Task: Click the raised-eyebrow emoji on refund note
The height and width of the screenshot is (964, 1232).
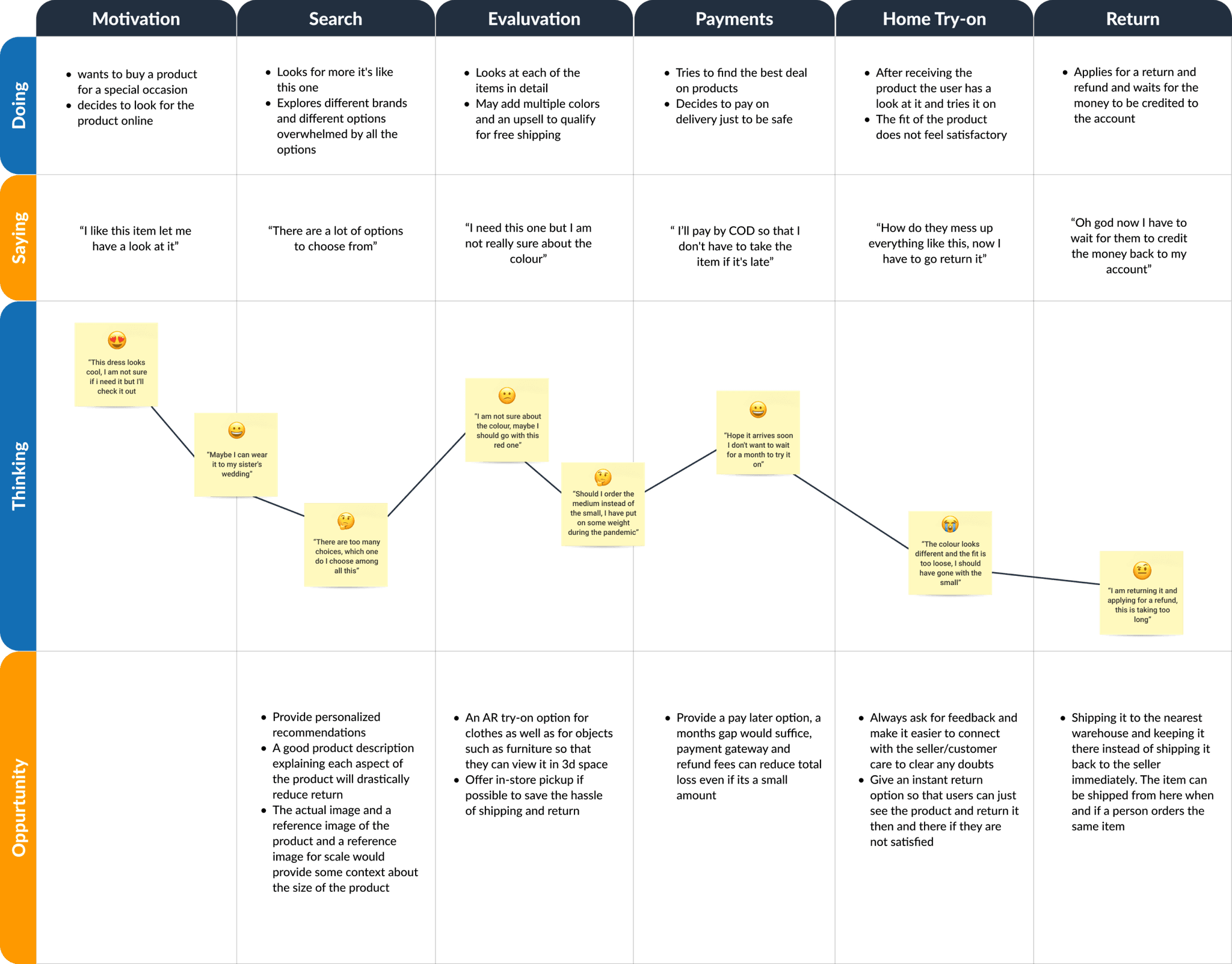Action: [x=1142, y=570]
